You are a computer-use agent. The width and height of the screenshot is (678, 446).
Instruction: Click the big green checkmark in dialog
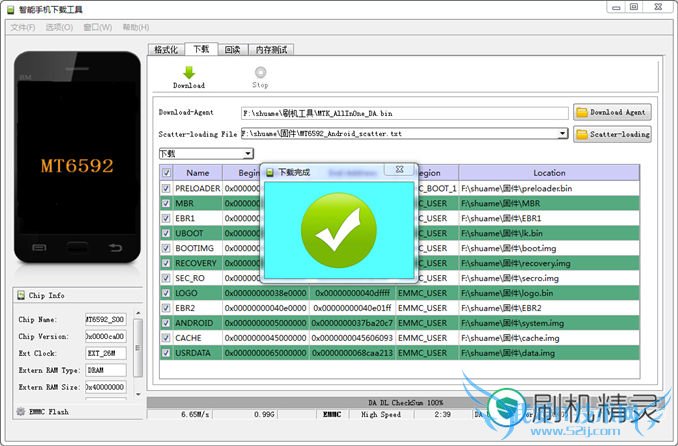[339, 230]
